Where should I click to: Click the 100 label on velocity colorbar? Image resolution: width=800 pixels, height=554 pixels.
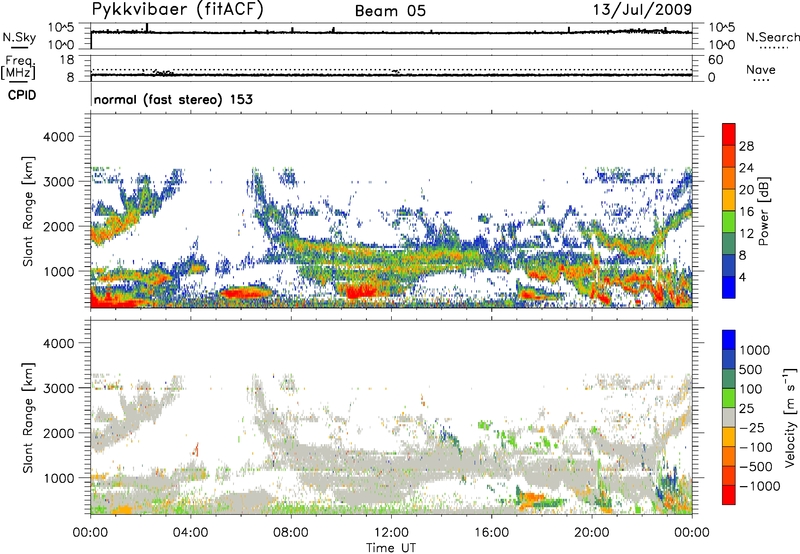(x=751, y=389)
